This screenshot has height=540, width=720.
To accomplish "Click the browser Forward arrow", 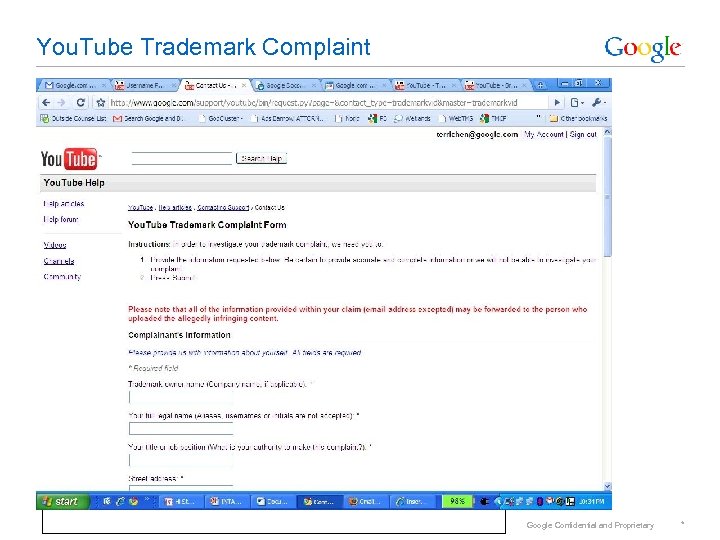I will pos(62,102).
